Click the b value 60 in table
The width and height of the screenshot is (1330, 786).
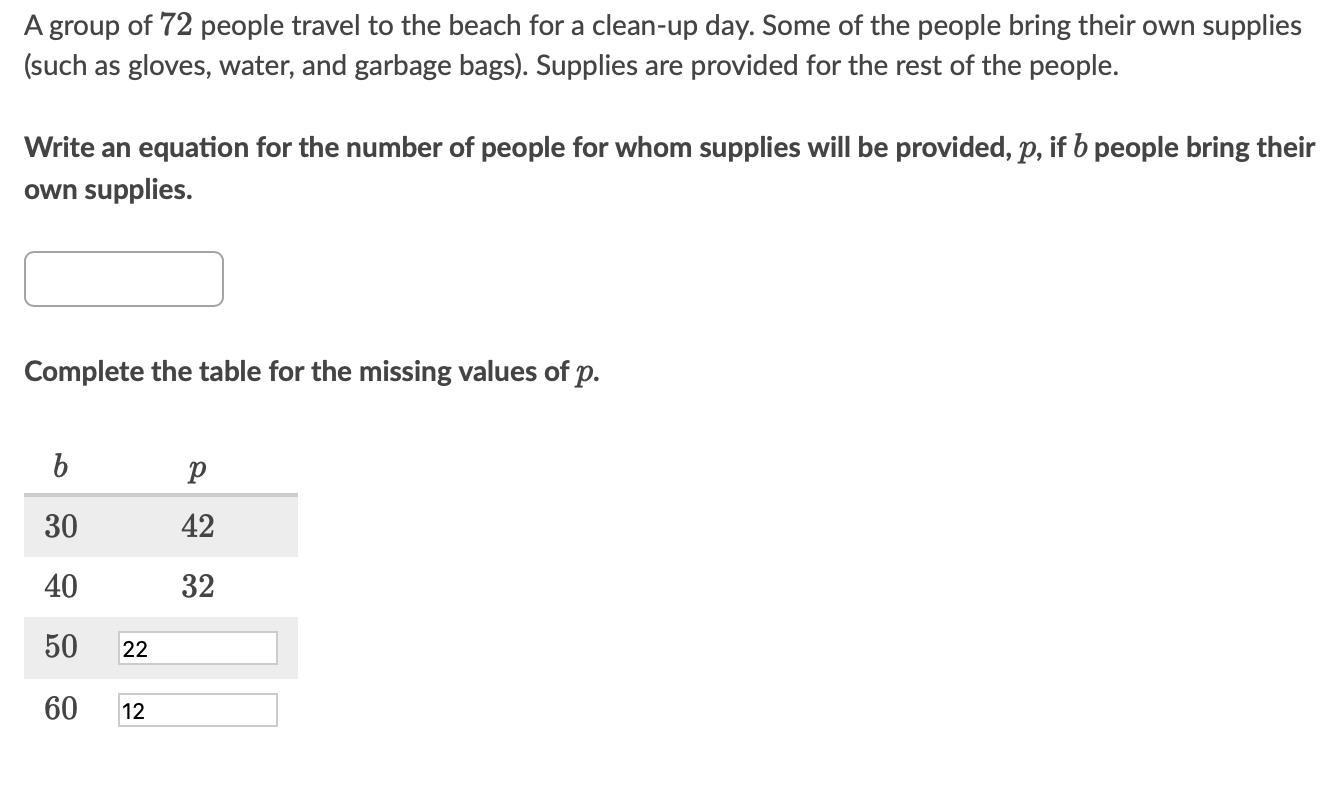[x=61, y=709]
